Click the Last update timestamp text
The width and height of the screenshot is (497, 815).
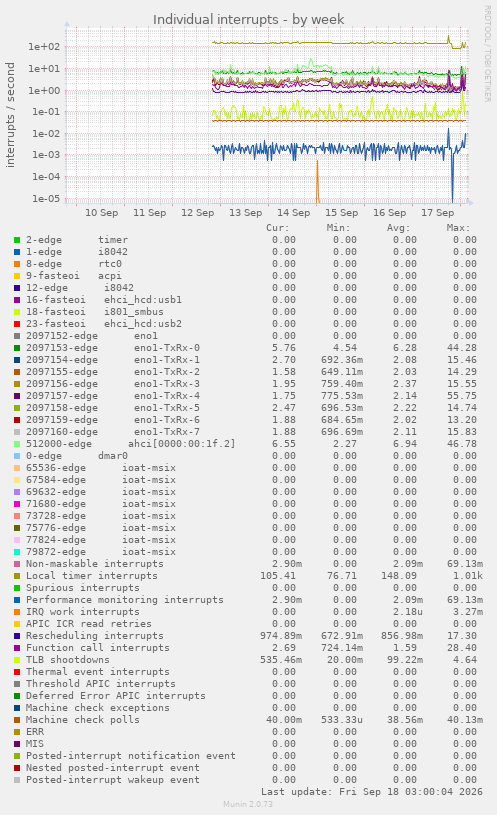point(372,792)
